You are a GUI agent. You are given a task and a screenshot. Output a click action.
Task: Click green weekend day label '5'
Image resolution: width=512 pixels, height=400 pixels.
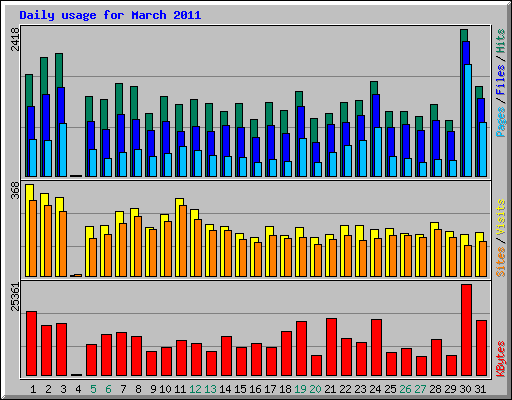[93, 389]
